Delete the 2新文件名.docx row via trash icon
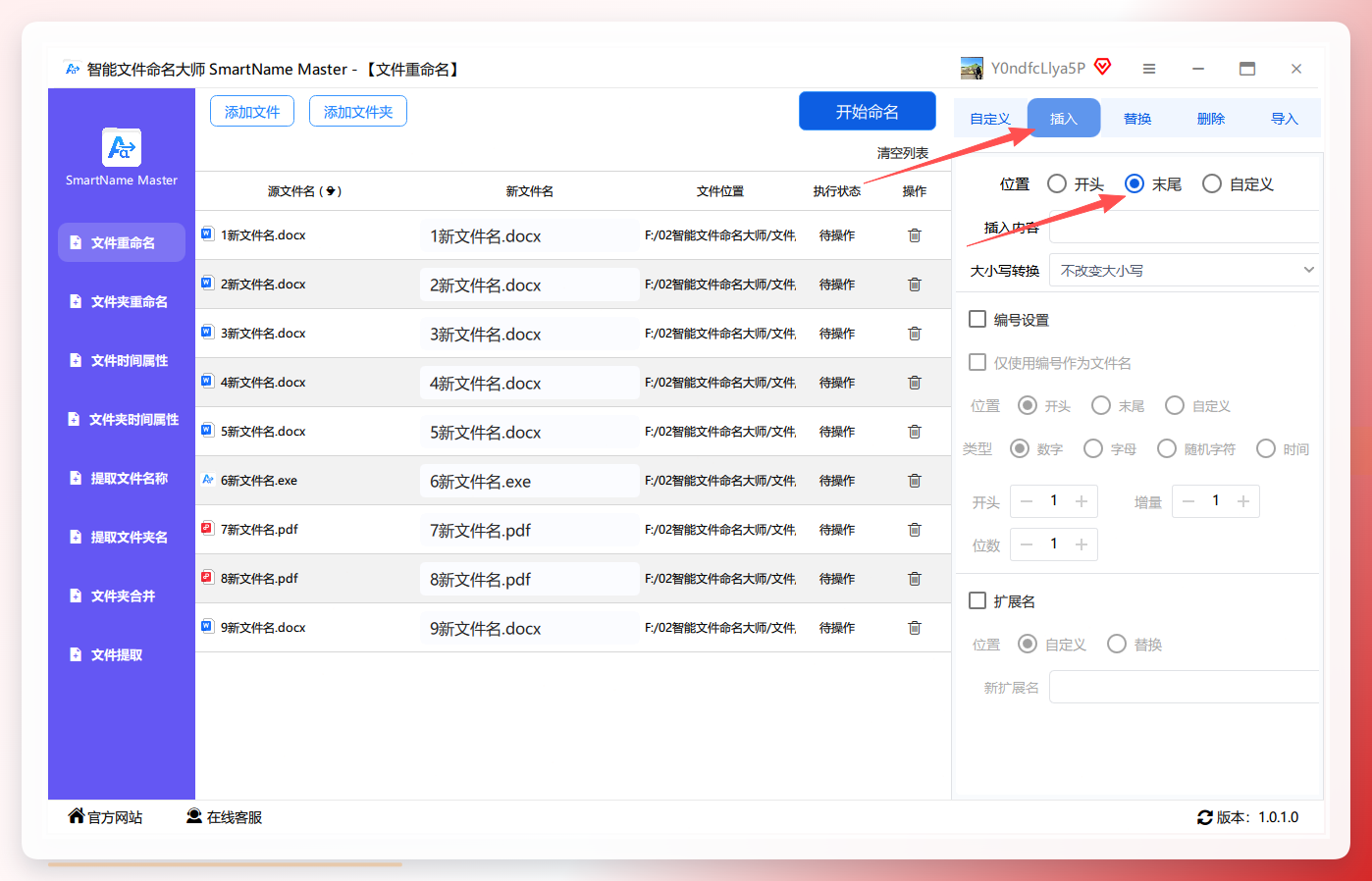 click(915, 285)
